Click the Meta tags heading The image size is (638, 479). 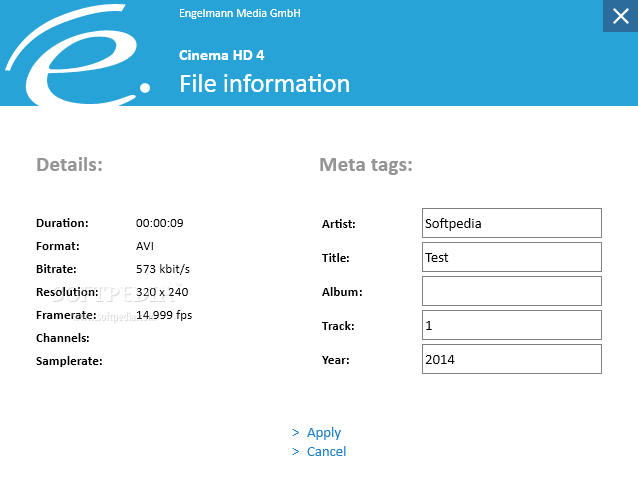pos(366,165)
